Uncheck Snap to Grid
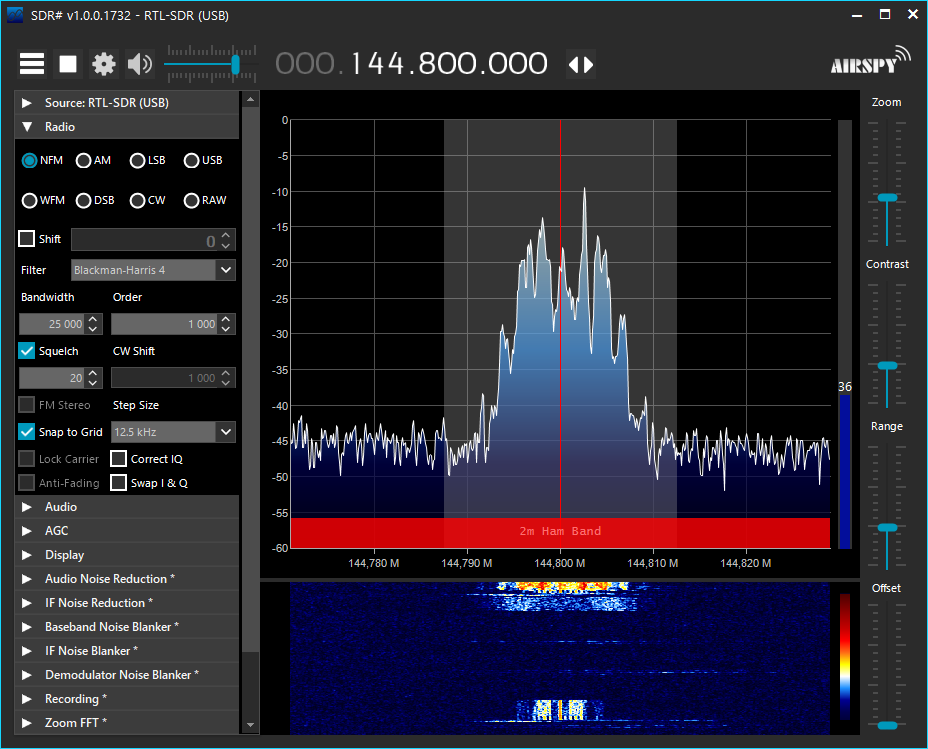This screenshot has height=749, width=928. coord(27,432)
